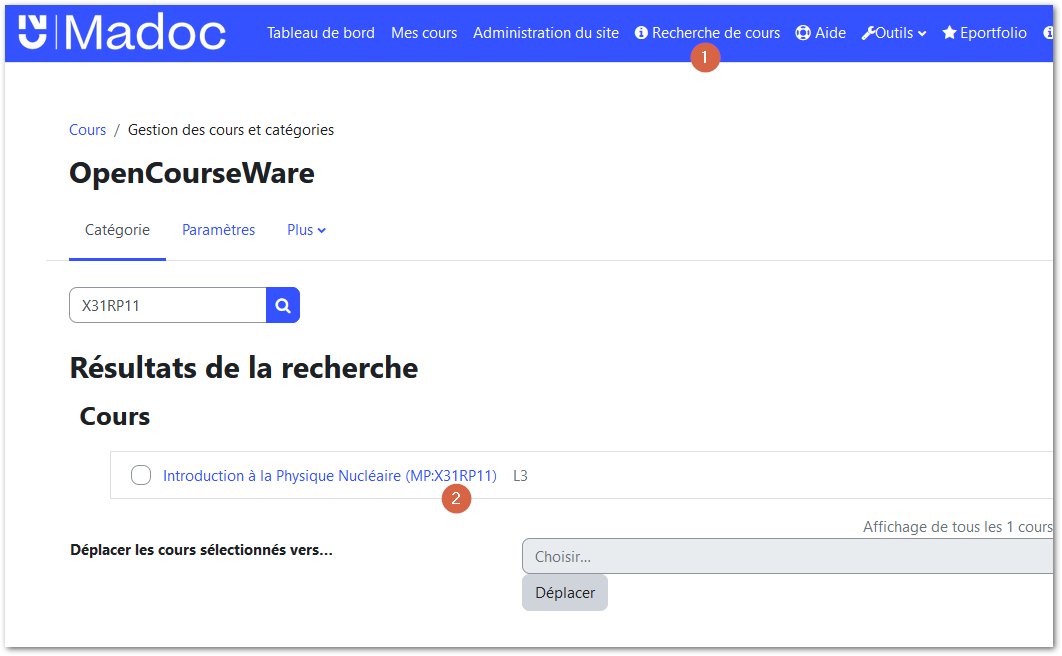Screen dimensions: 1062x656
Task: Click the search field containing X31RP11
Action: coord(167,305)
